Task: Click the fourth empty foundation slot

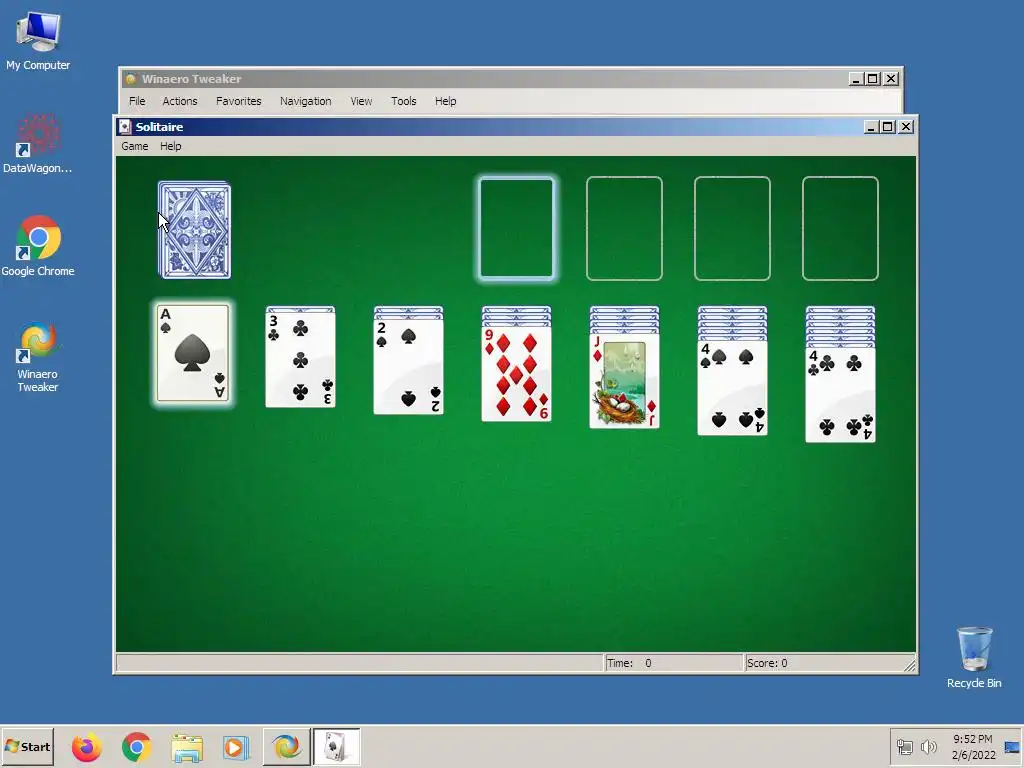Action: (840, 229)
